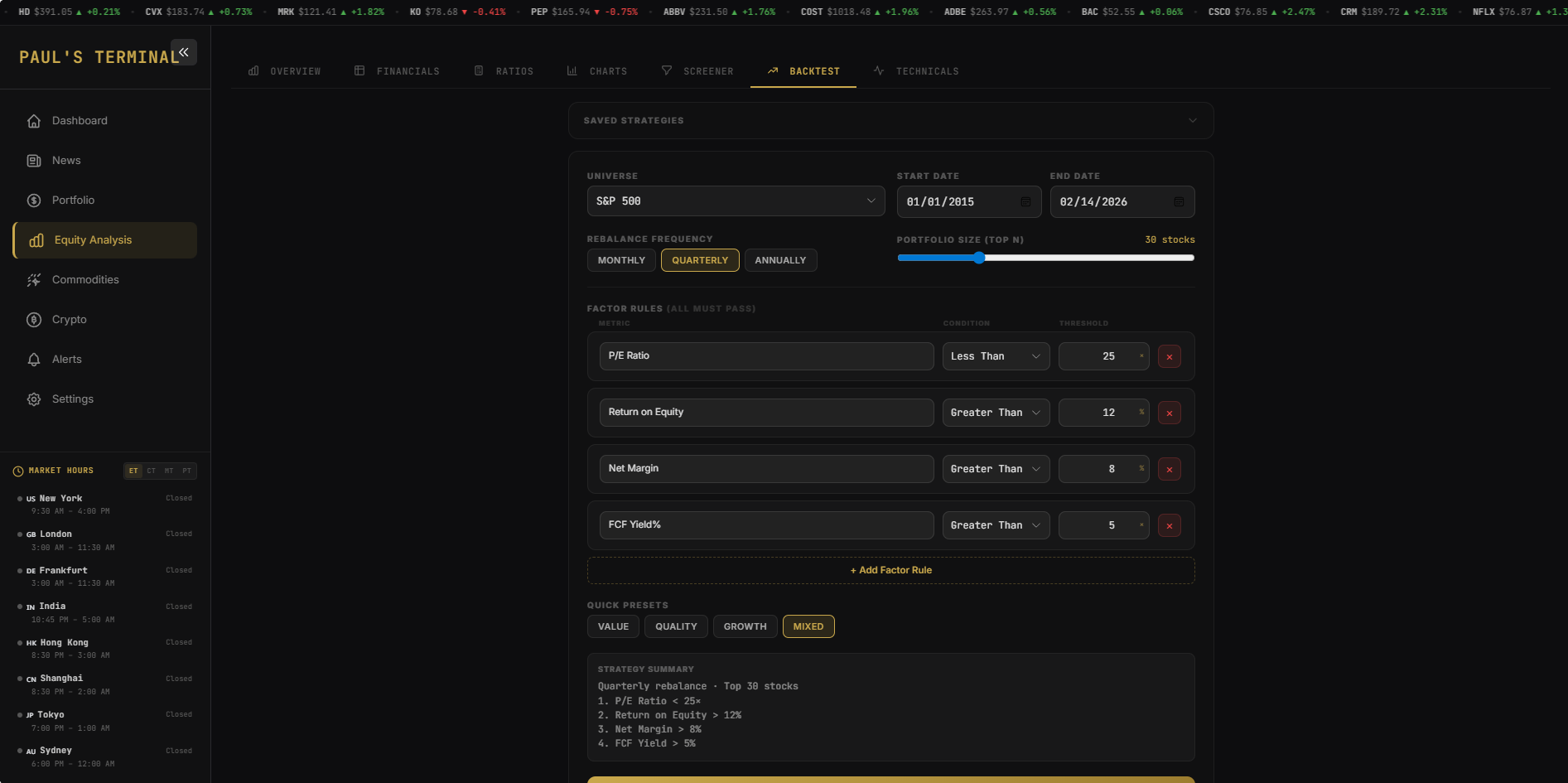
Task: Open the Crypto section
Action: [69, 319]
